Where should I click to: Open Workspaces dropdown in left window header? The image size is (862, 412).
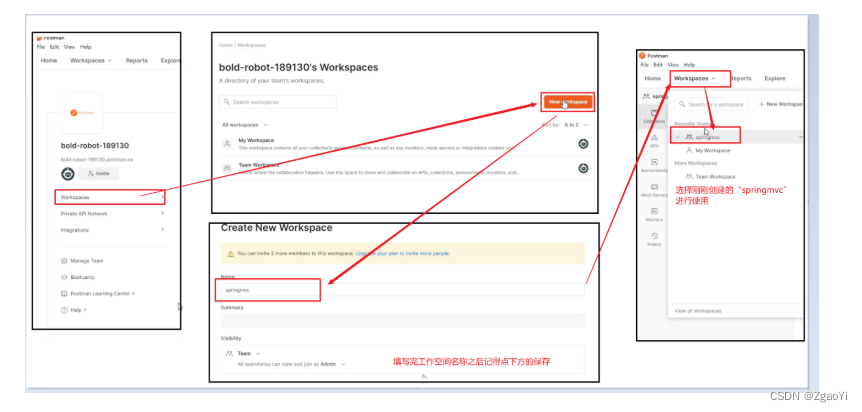tap(91, 61)
